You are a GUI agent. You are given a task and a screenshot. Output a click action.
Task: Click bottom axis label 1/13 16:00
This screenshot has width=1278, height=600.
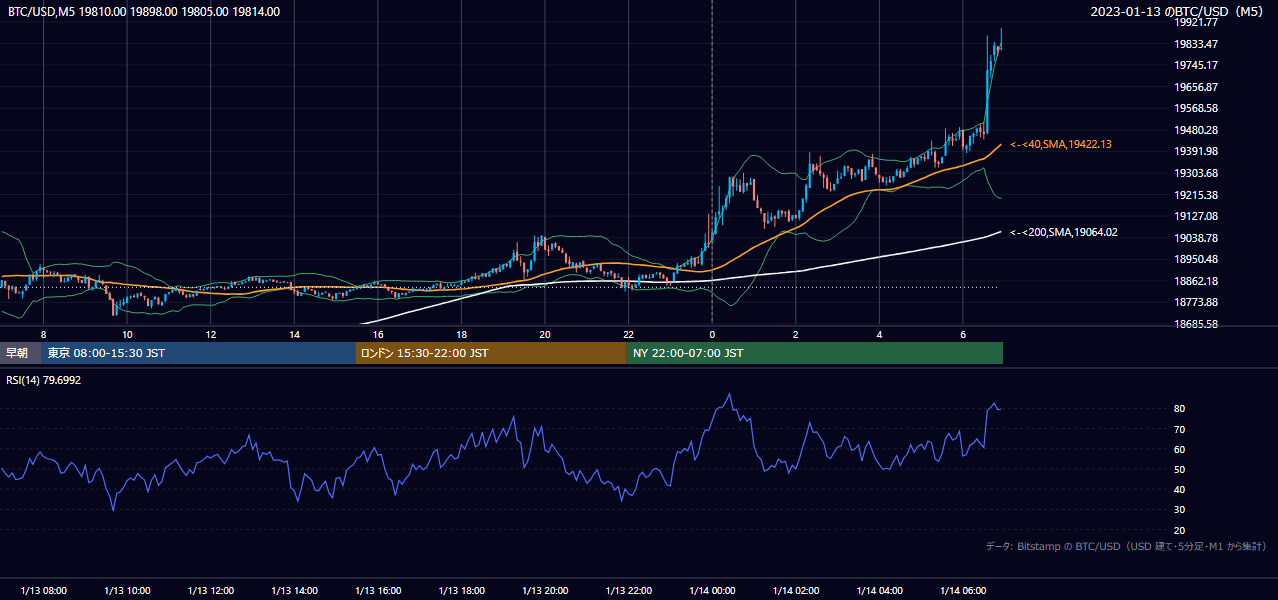[x=378, y=590]
